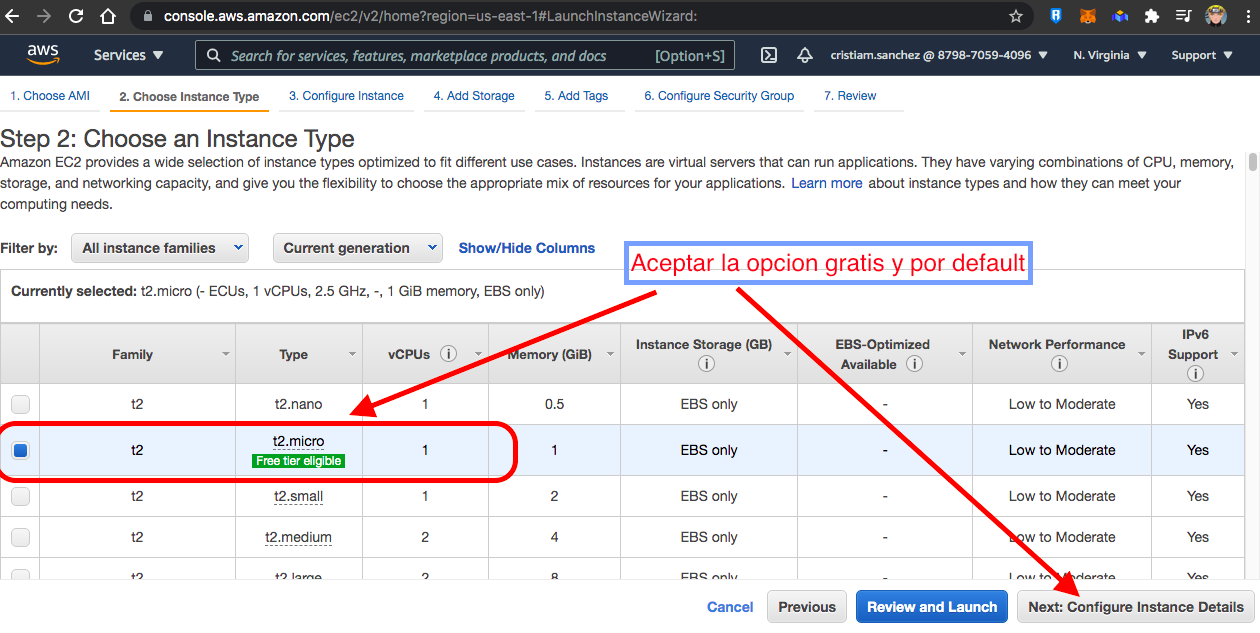
Task: Uncheck the selected t2.micro checkbox
Action: (20, 450)
